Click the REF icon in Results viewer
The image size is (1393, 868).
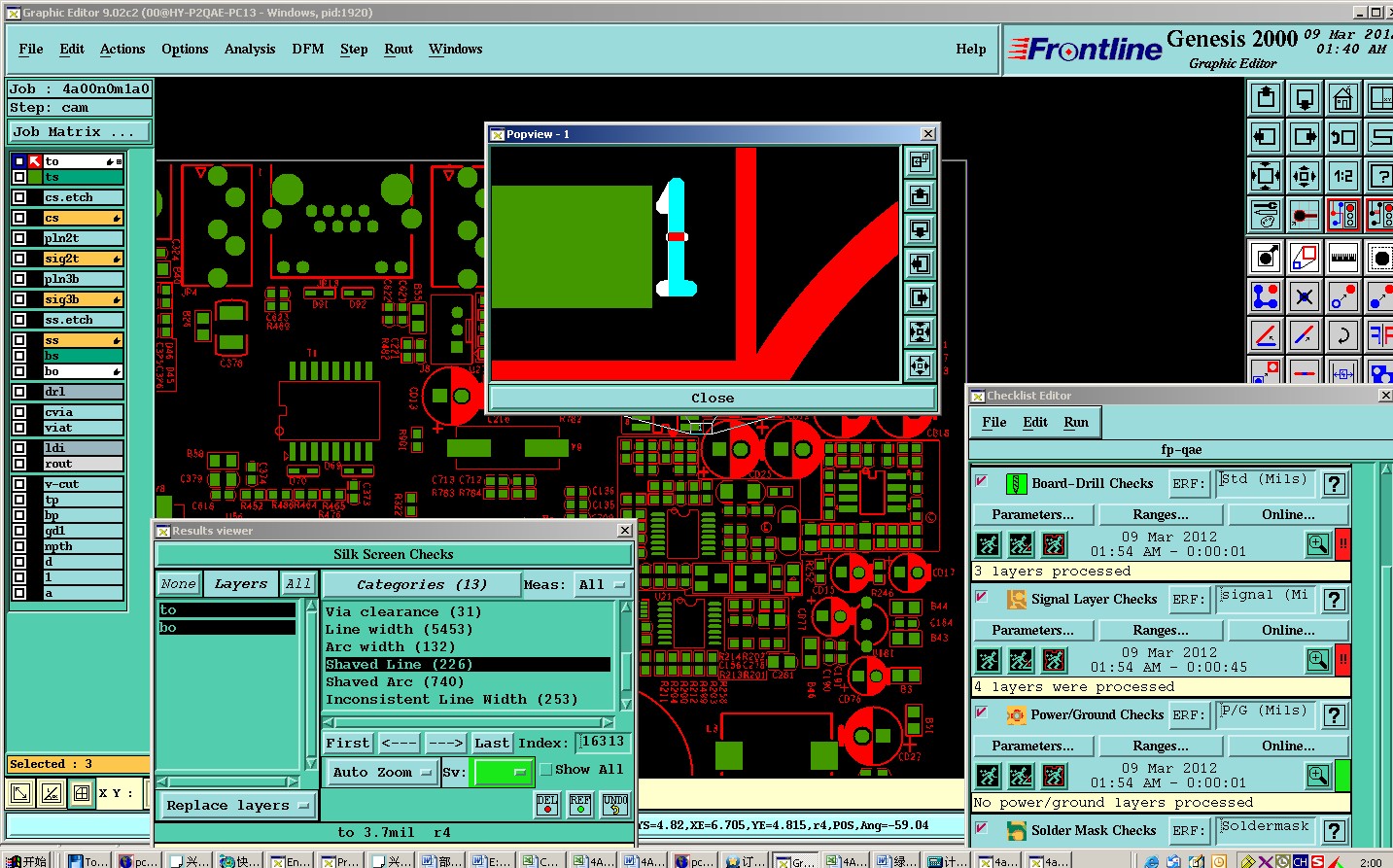click(580, 804)
